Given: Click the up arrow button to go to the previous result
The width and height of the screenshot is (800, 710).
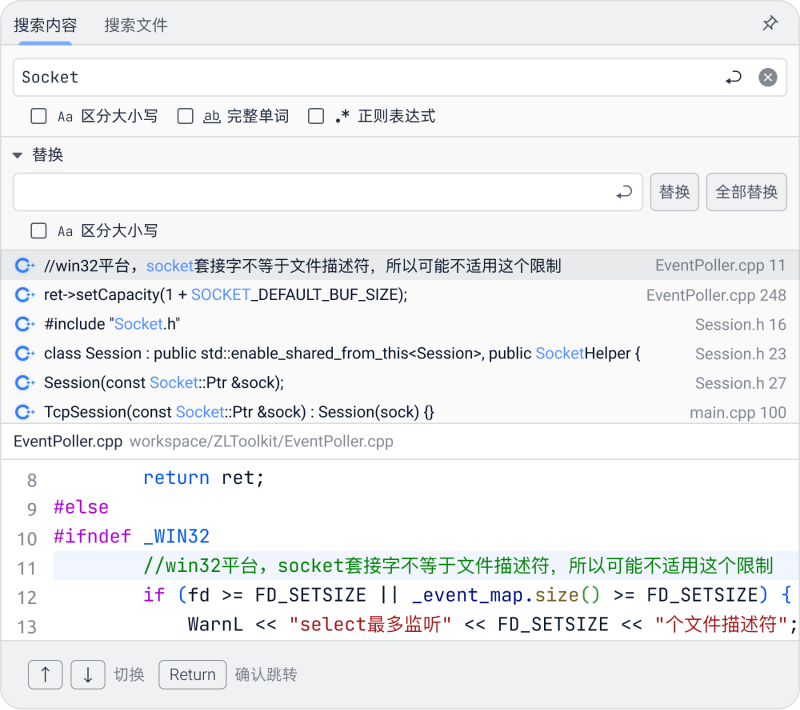Looking at the screenshot, I should pos(45,674).
